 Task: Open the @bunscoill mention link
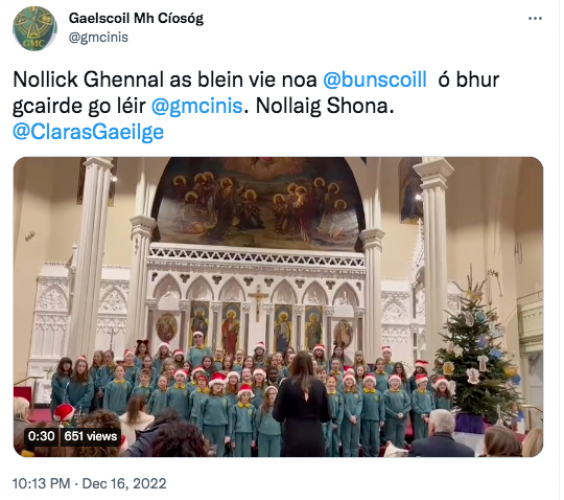tap(374, 79)
